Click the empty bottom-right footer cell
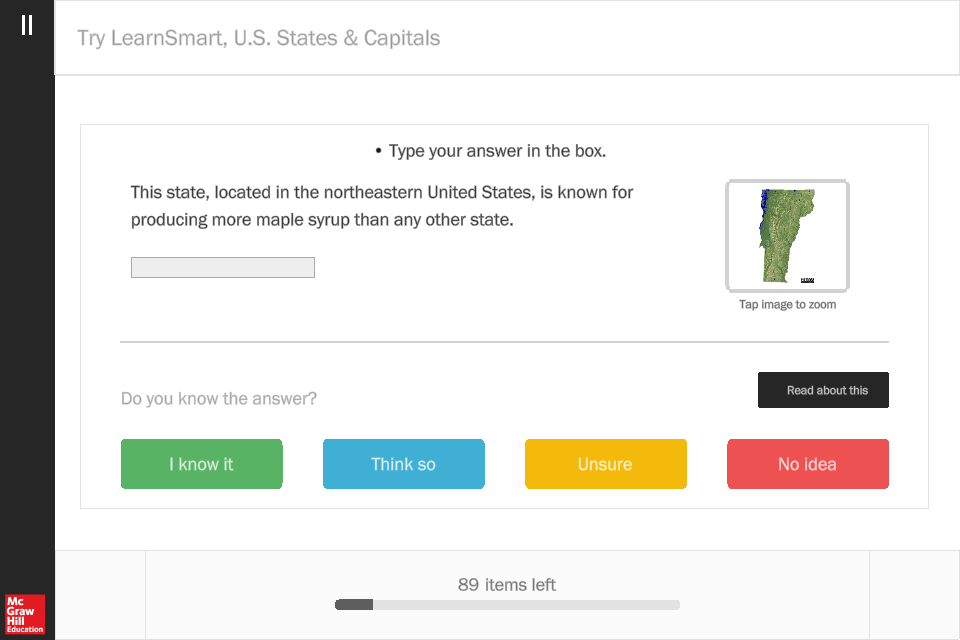The height and width of the screenshot is (640, 960). click(x=914, y=595)
